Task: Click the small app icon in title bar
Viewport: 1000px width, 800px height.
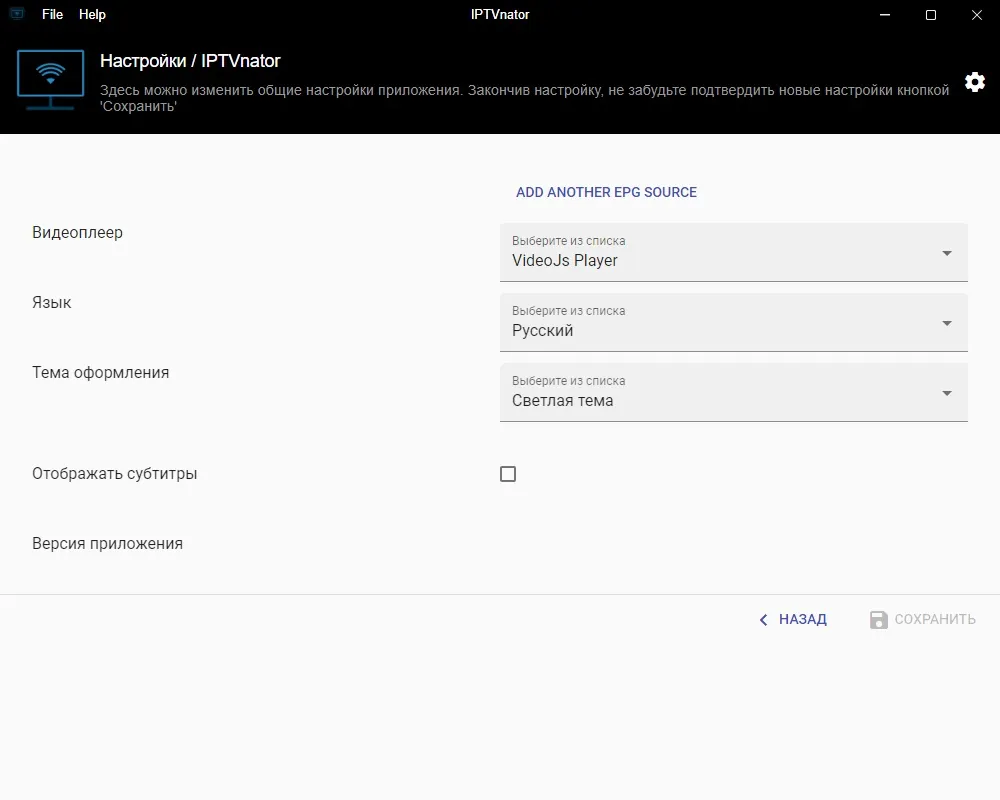Action: pyautogui.click(x=17, y=13)
